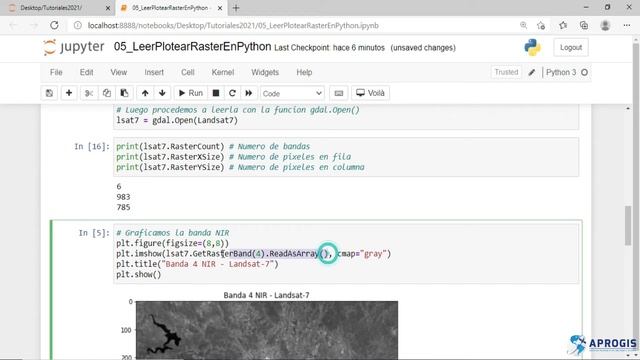Click the Trusted notebook indicator
Screen dimensions: 640x360
tap(506, 72)
